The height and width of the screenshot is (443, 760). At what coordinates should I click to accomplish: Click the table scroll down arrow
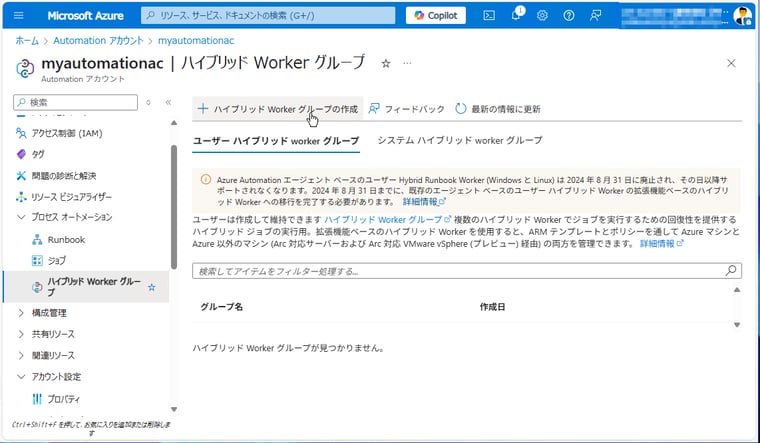pyautogui.click(x=737, y=325)
